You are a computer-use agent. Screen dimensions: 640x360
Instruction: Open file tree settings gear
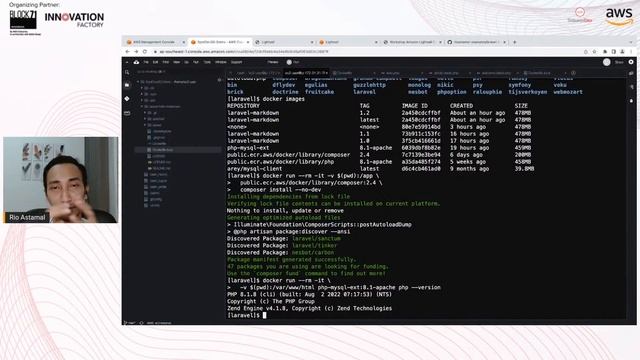tap(220, 80)
